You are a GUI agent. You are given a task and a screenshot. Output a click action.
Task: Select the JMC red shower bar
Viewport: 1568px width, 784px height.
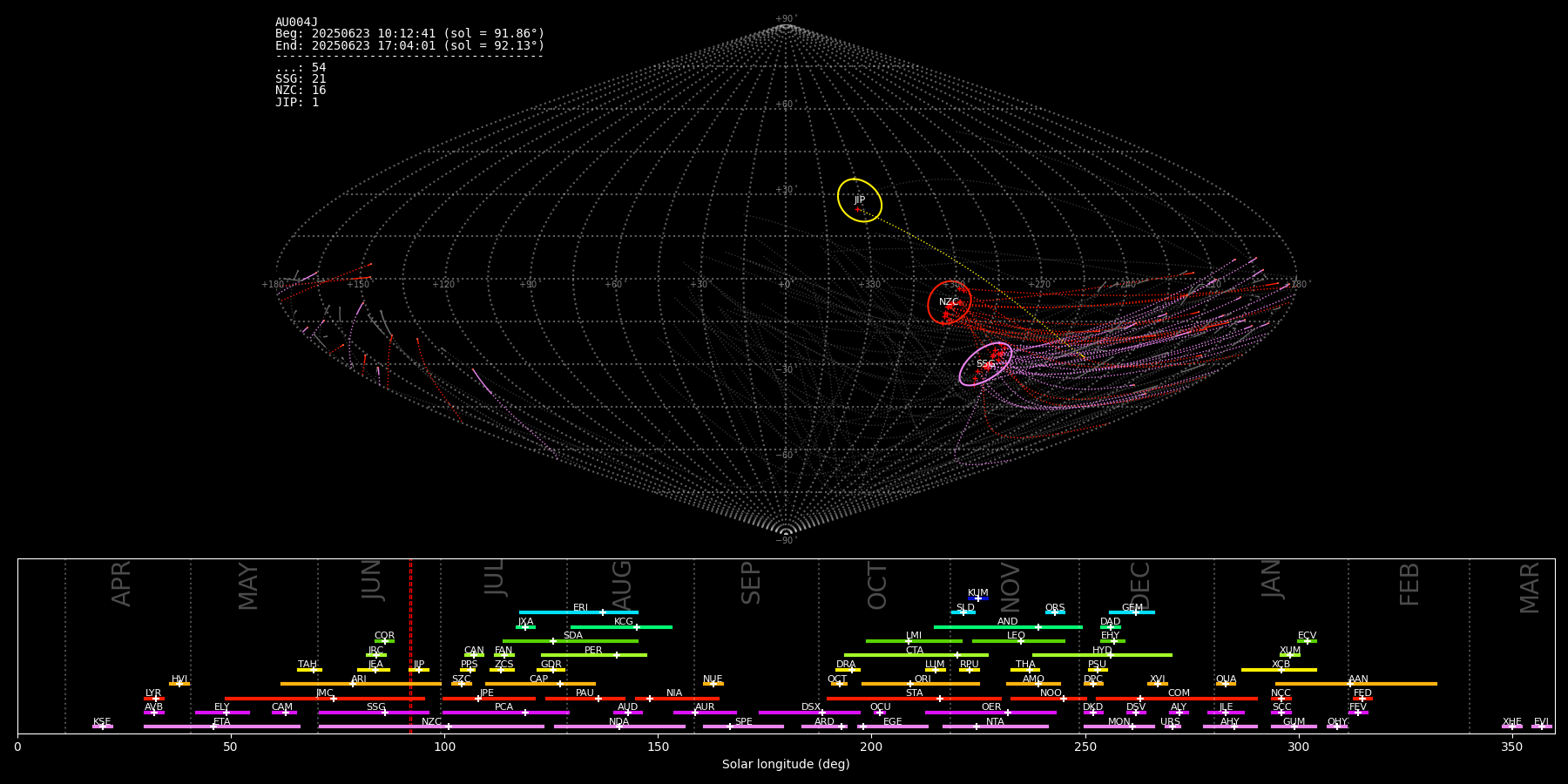pyautogui.click(x=325, y=699)
